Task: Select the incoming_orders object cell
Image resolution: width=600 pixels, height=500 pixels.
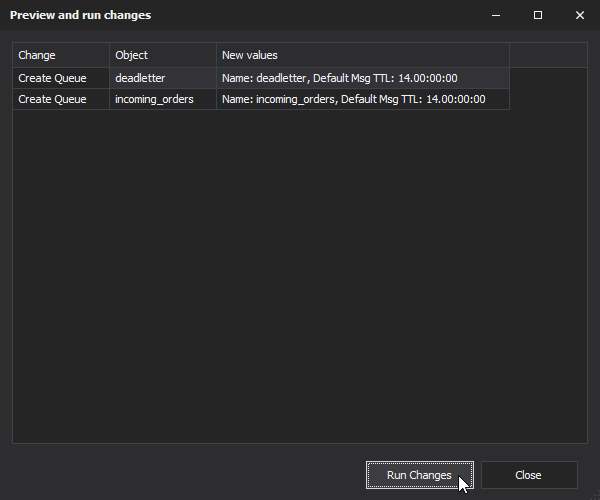Action: point(163,99)
